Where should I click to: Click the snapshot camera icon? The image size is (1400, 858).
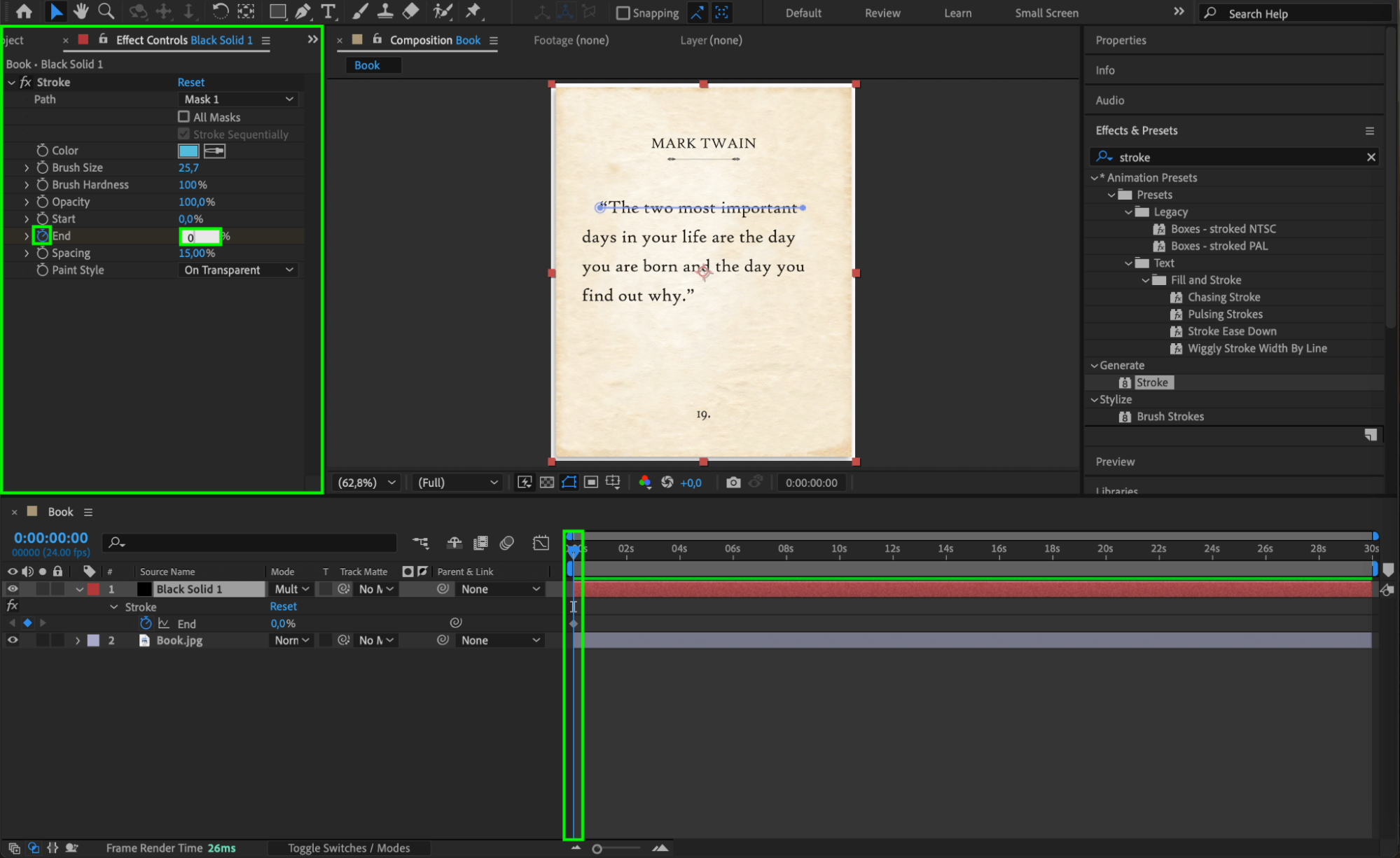click(733, 483)
